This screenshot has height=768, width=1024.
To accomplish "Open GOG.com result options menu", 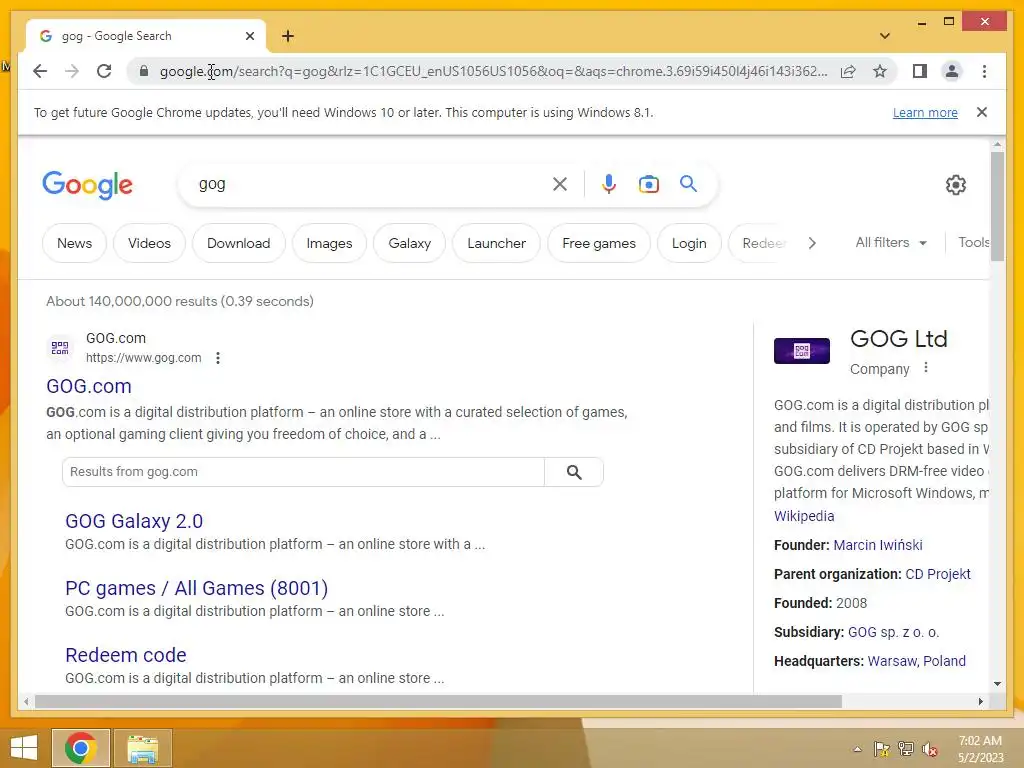I will click(218, 358).
